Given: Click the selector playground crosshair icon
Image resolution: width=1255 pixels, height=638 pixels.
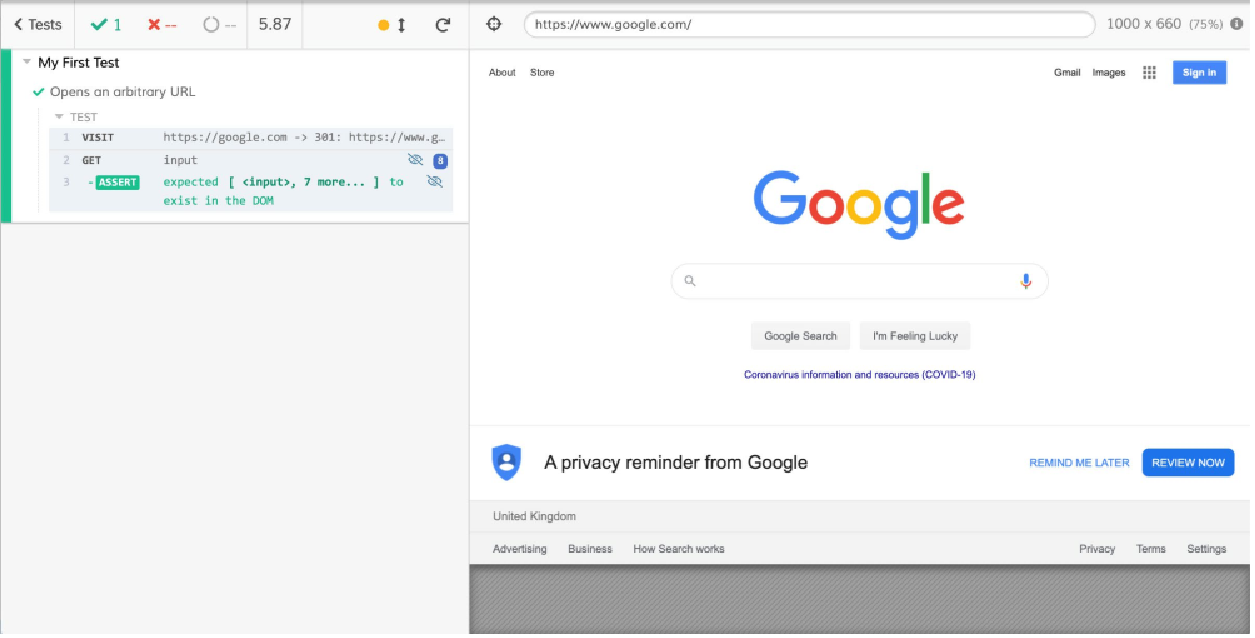Looking at the screenshot, I should (493, 24).
